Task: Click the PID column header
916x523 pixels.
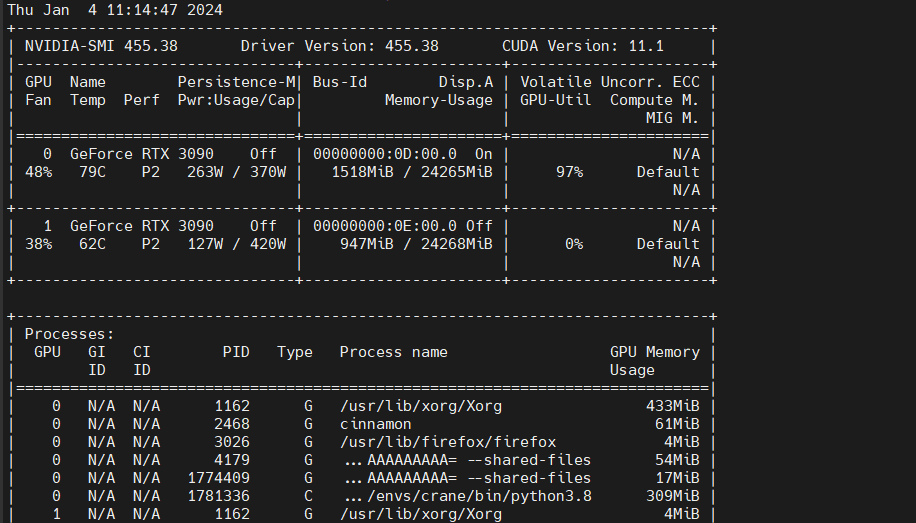Action: [236, 352]
